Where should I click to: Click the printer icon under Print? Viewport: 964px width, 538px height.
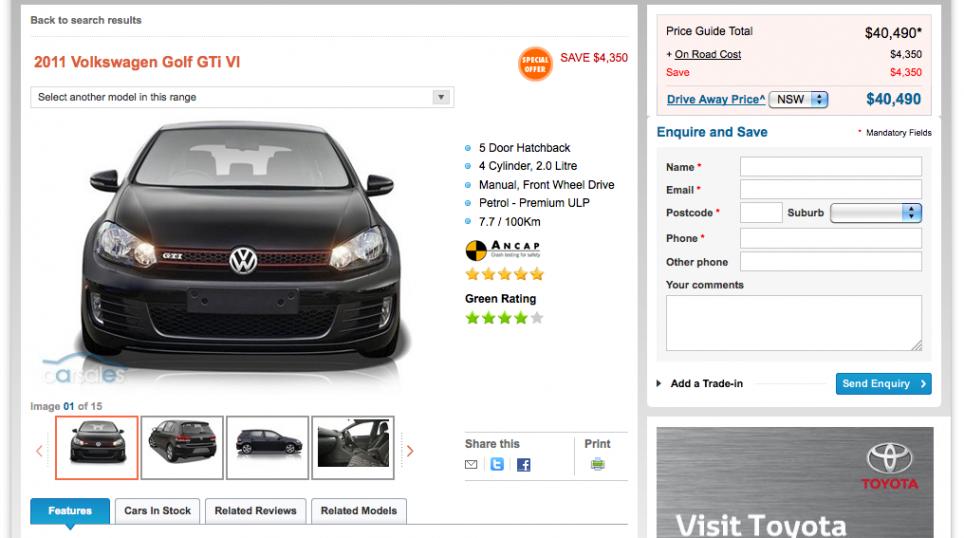click(598, 464)
